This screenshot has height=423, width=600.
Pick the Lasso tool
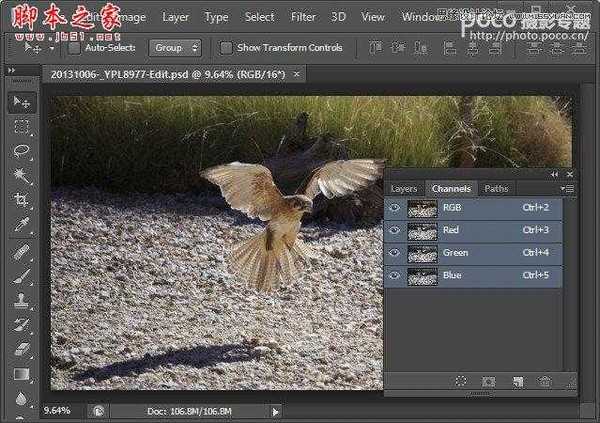(x=21, y=151)
